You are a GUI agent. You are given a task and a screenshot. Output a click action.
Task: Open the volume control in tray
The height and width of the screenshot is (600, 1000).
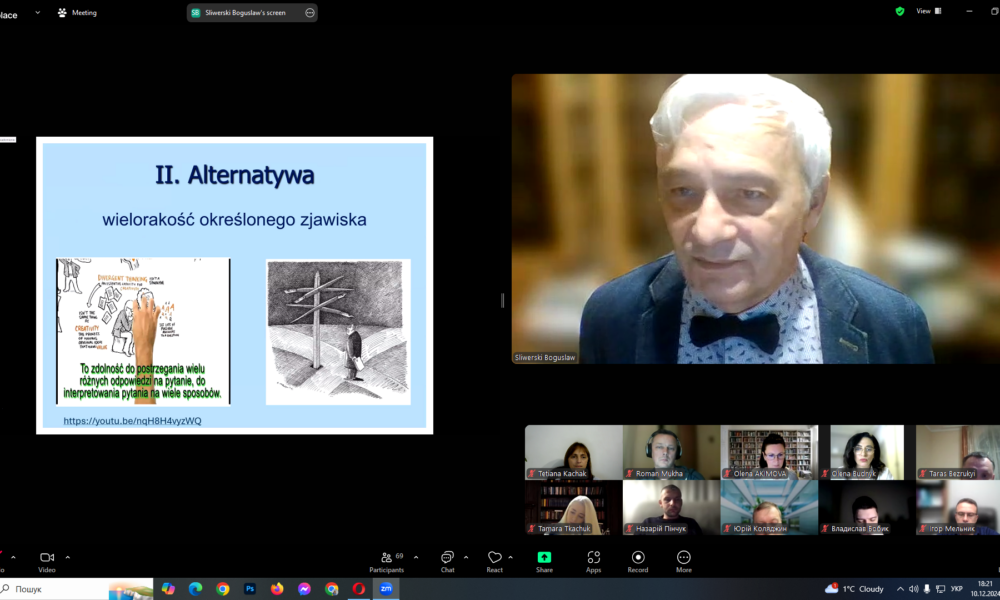pos(913,589)
